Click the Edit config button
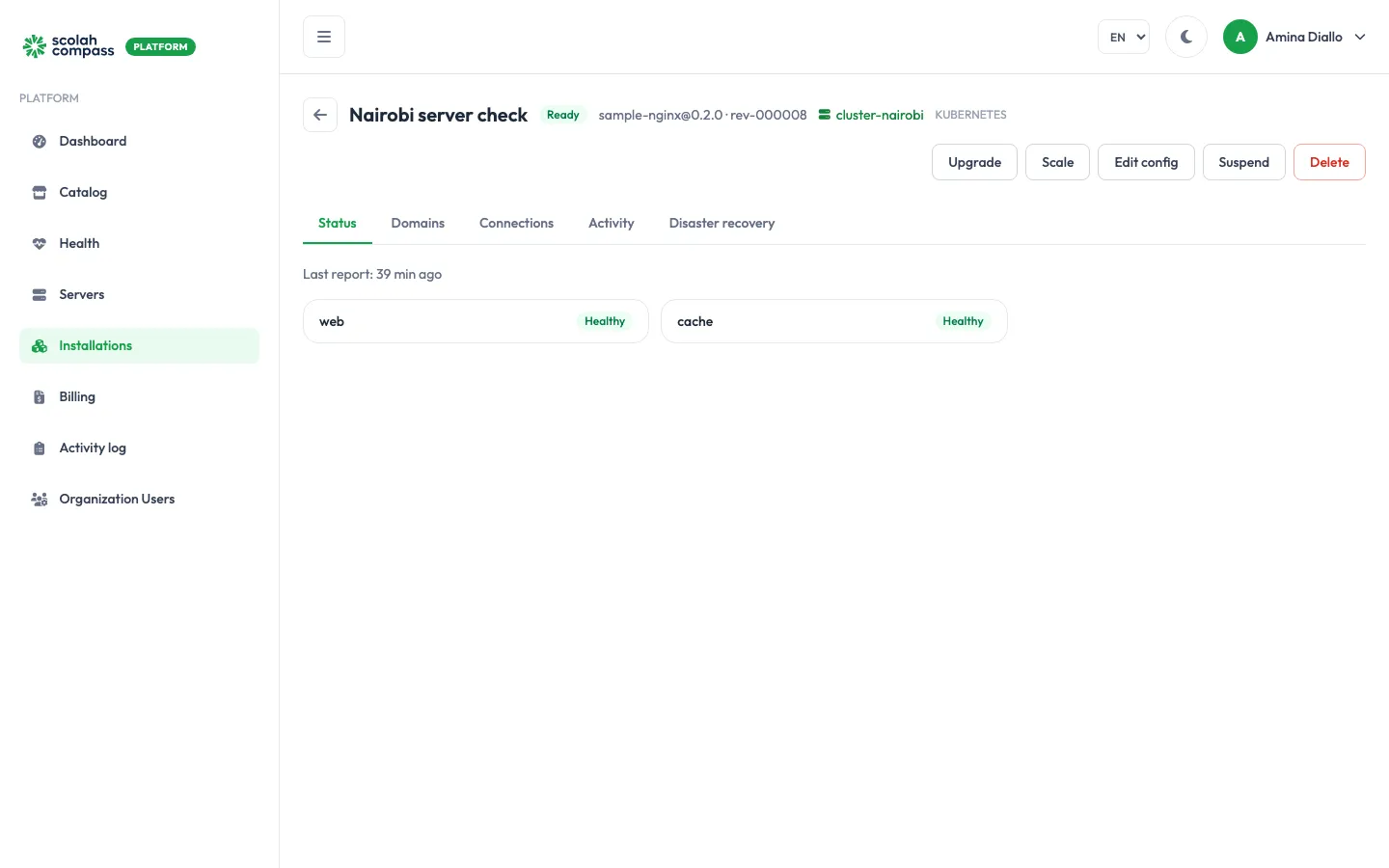Screen dimensions: 1389x868 (1146, 162)
